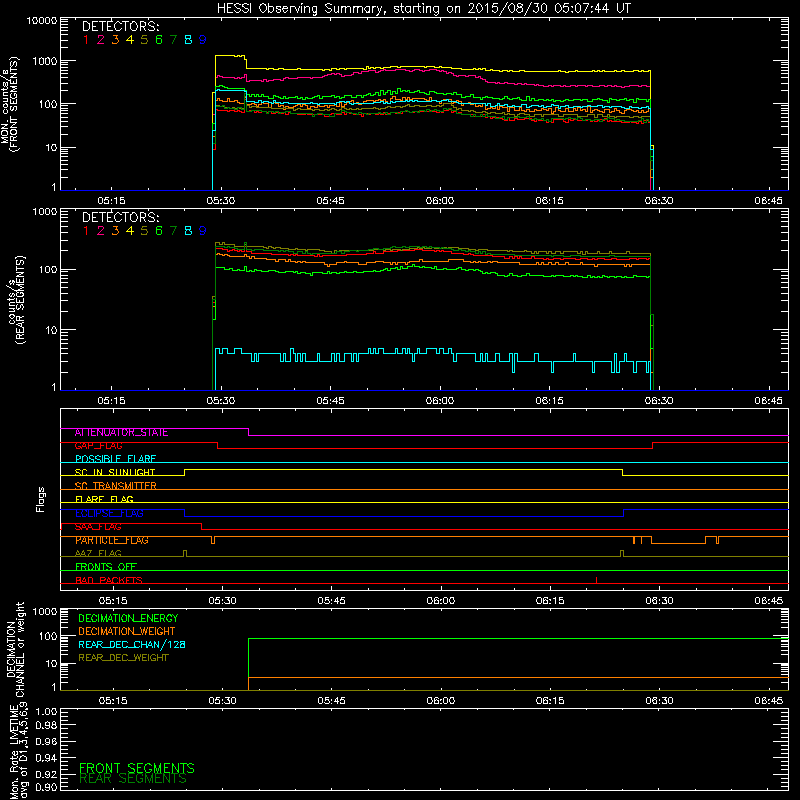Click the PARTICLE_FLAG label
This screenshot has width=800, height=800.
[112, 540]
